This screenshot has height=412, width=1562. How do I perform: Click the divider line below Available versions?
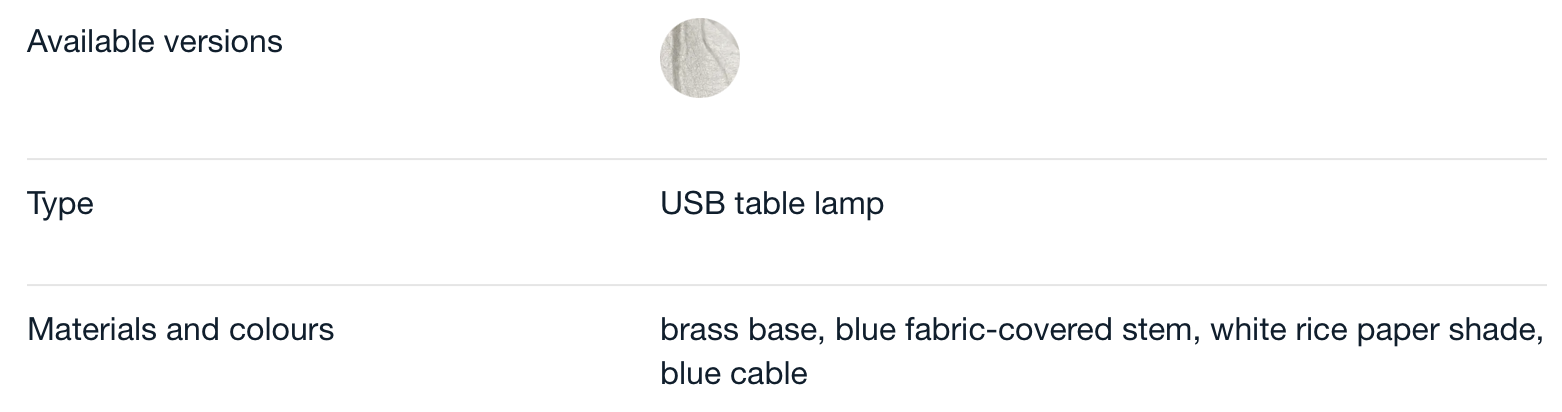click(x=786, y=159)
